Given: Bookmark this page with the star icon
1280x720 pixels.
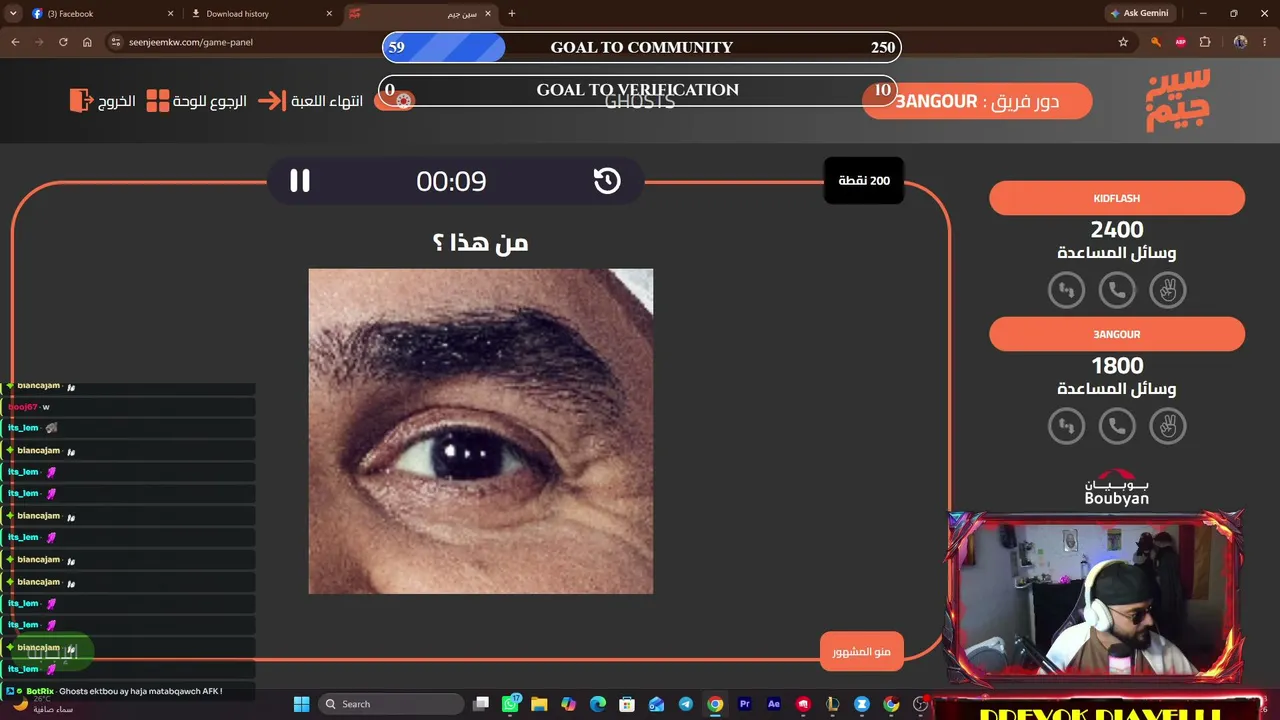Looking at the screenshot, I should pos(1123,42).
